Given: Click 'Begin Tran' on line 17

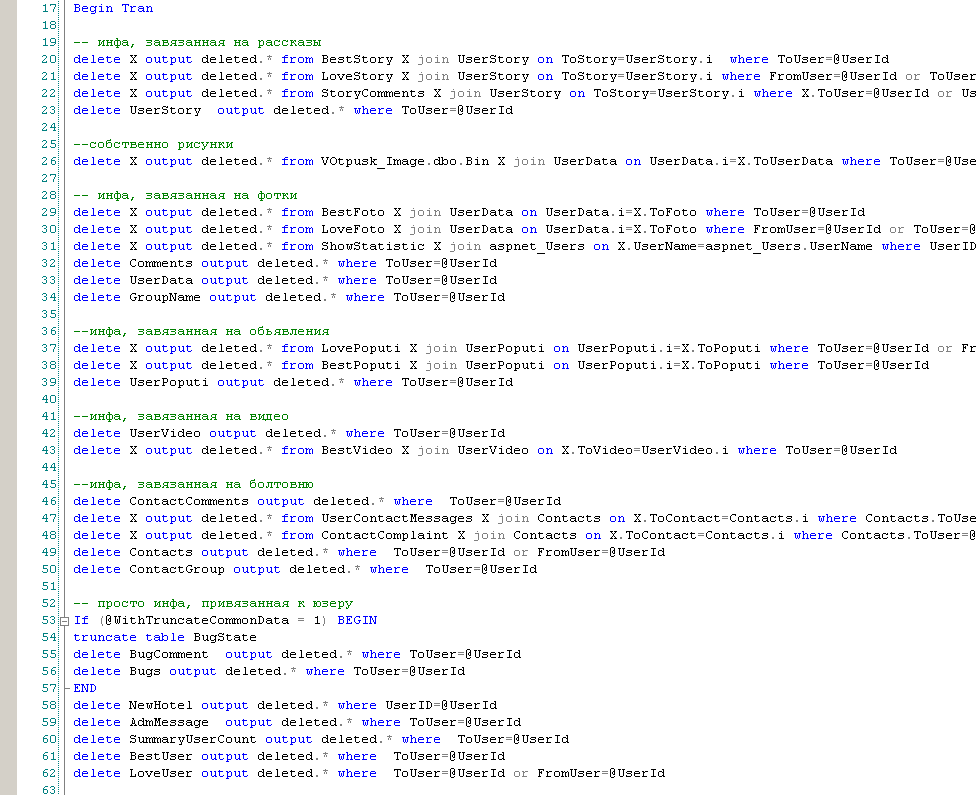Looking at the screenshot, I should pos(113,8).
